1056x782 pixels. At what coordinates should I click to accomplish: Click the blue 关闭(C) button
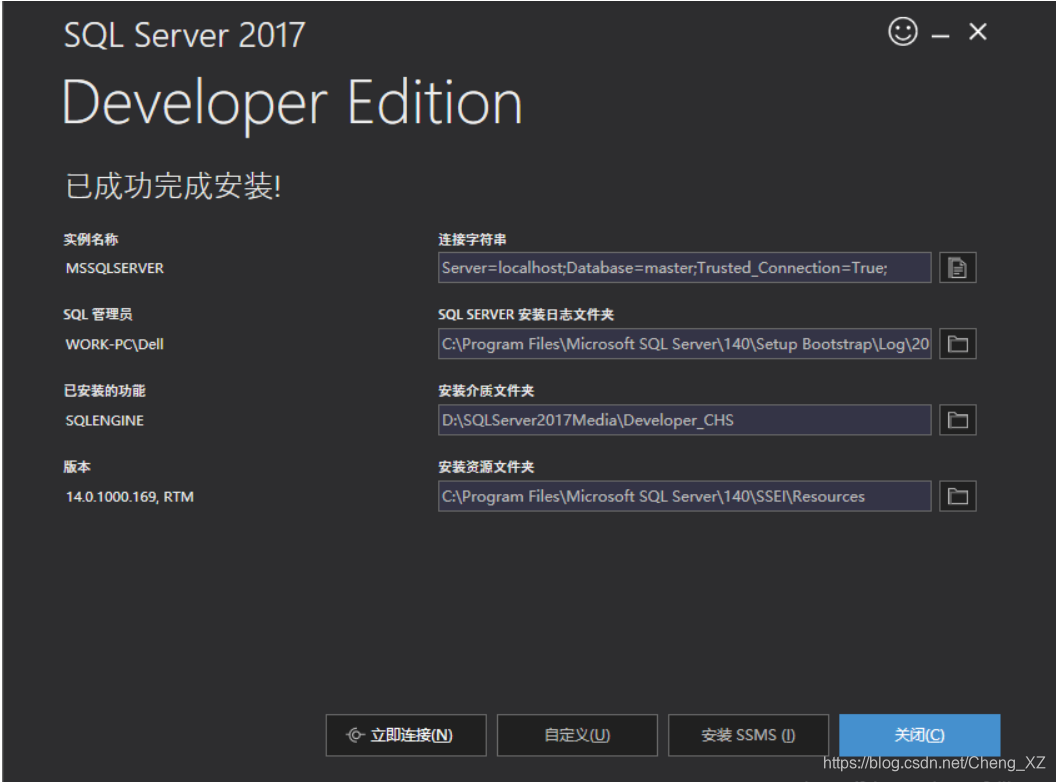(919, 735)
